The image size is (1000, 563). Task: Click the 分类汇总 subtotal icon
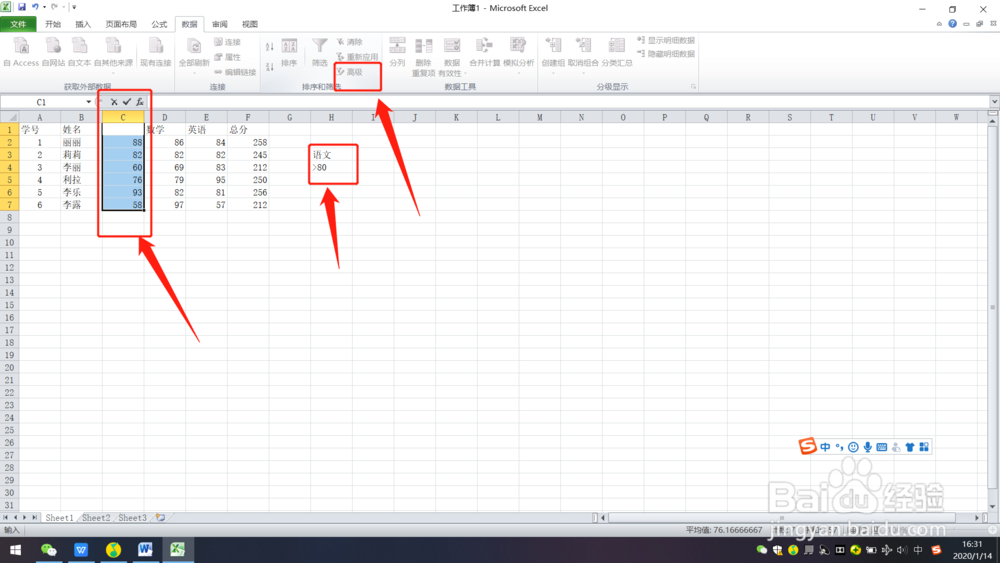[617, 52]
